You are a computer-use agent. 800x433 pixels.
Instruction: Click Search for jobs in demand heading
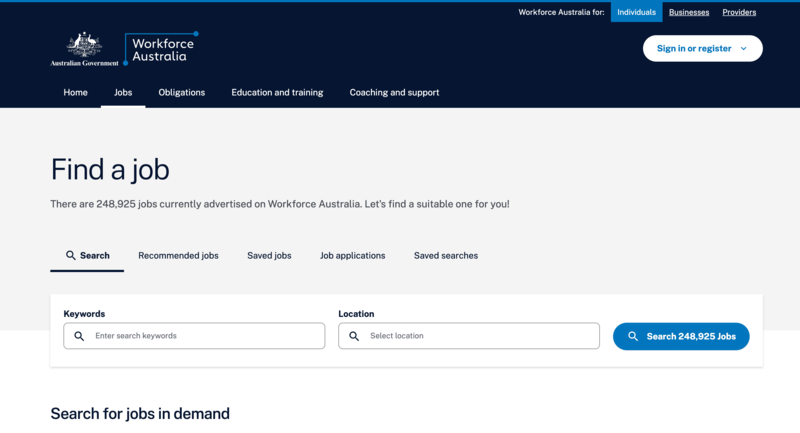140,414
